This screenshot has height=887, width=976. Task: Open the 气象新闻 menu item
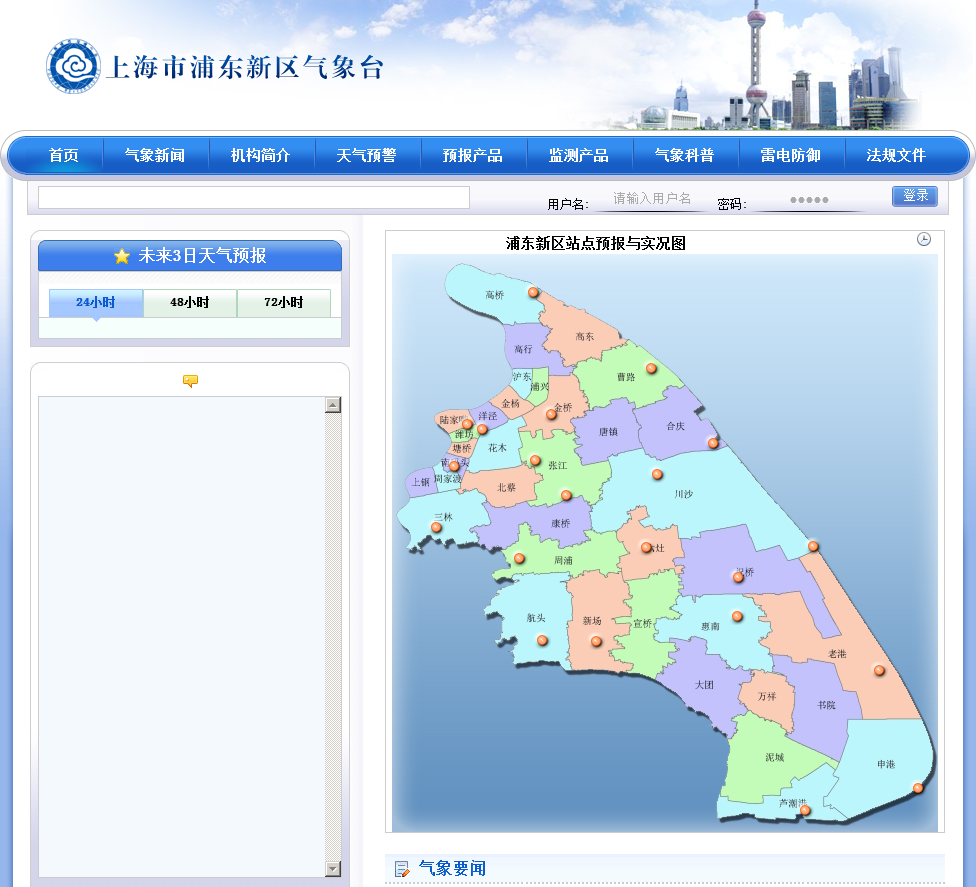[155, 155]
